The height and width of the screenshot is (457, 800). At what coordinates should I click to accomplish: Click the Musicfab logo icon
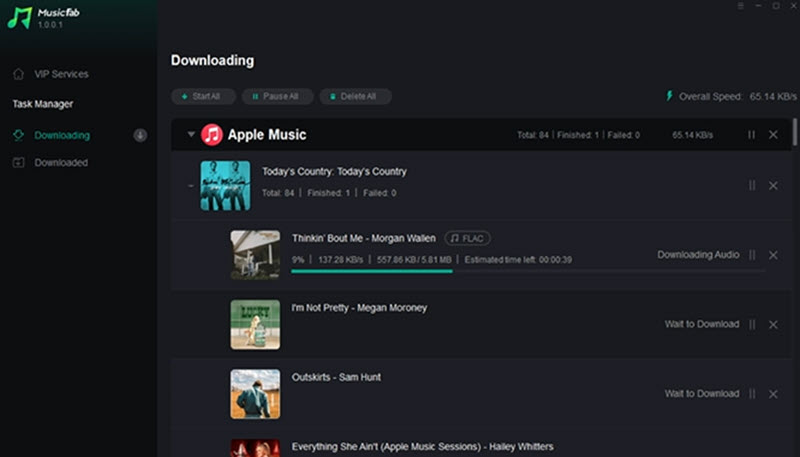(19, 18)
